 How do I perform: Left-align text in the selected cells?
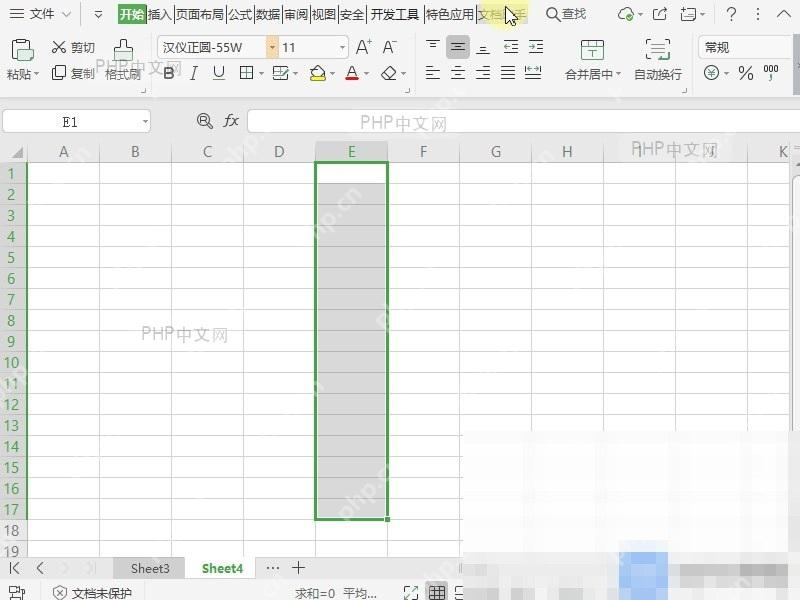[433, 73]
